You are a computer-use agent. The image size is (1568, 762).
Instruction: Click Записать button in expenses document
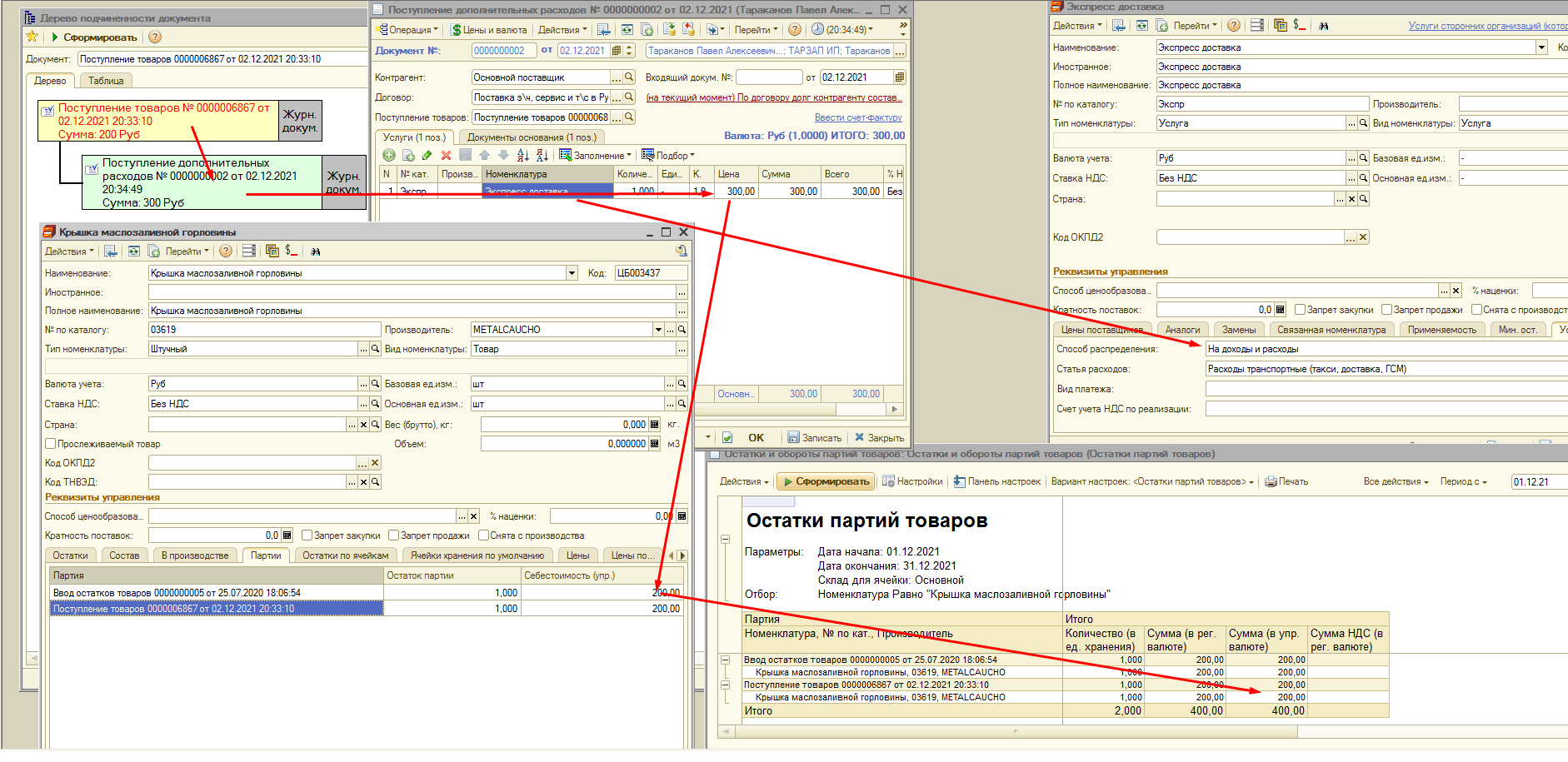click(x=815, y=437)
